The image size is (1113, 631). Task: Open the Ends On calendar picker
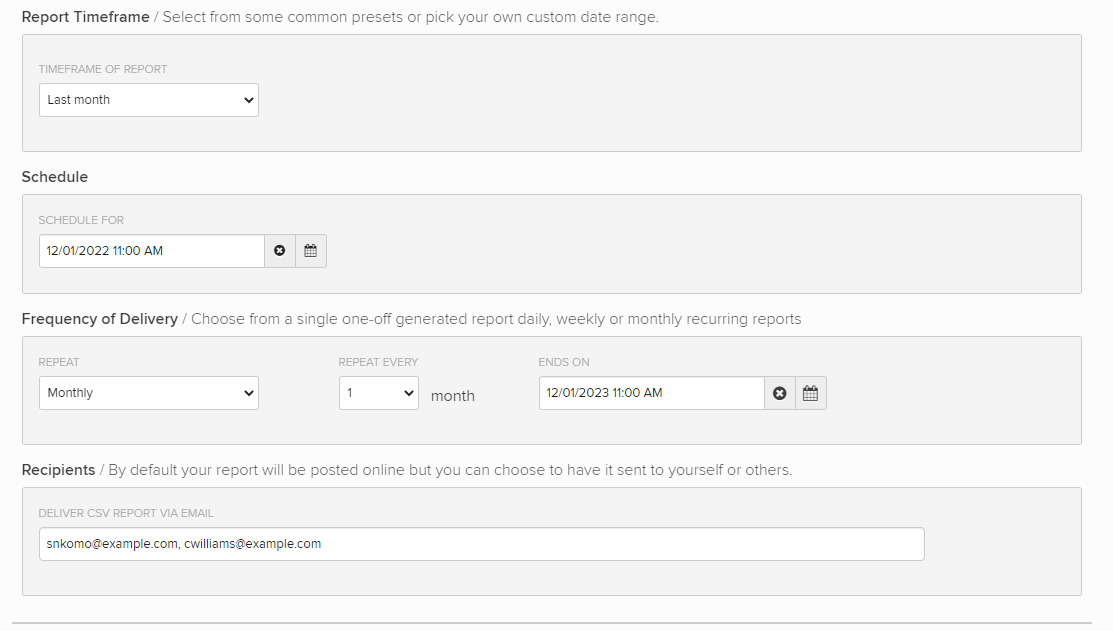tap(810, 393)
